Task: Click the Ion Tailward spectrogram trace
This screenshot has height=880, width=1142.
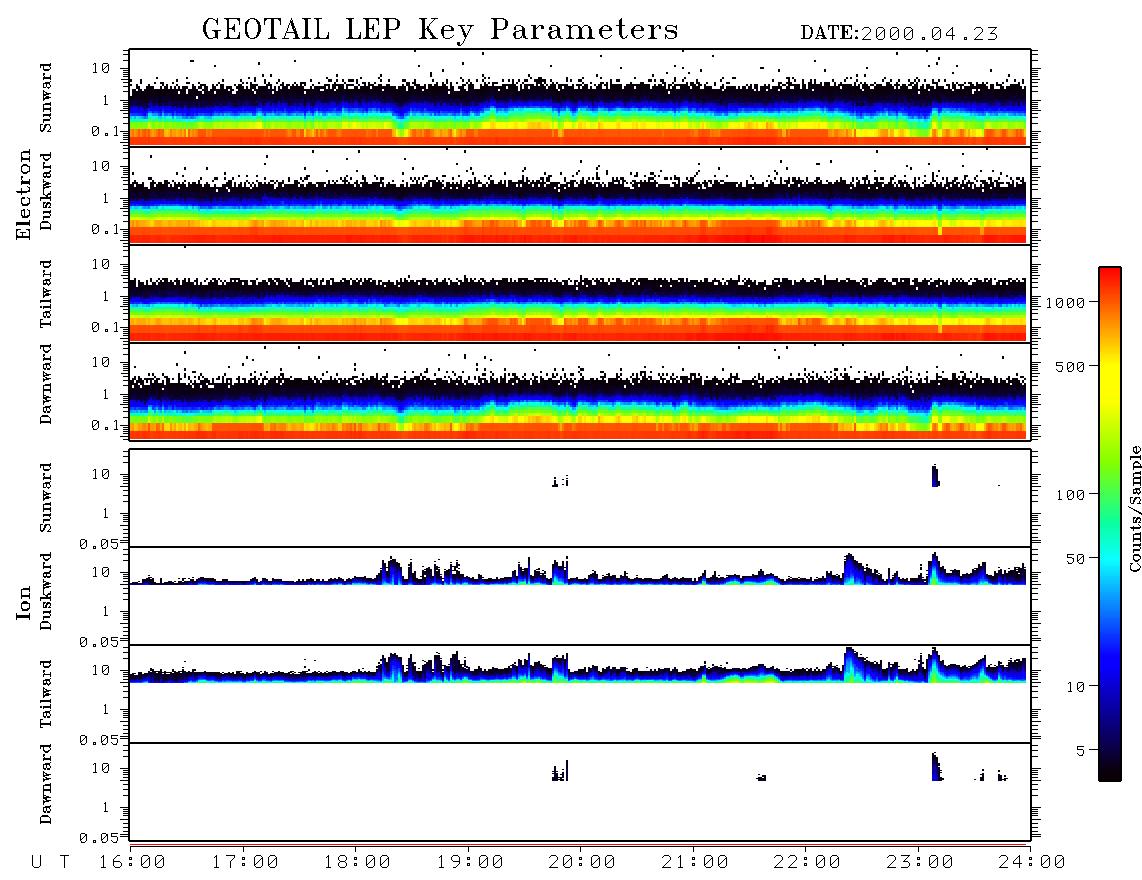Action: [x=578, y=665]
